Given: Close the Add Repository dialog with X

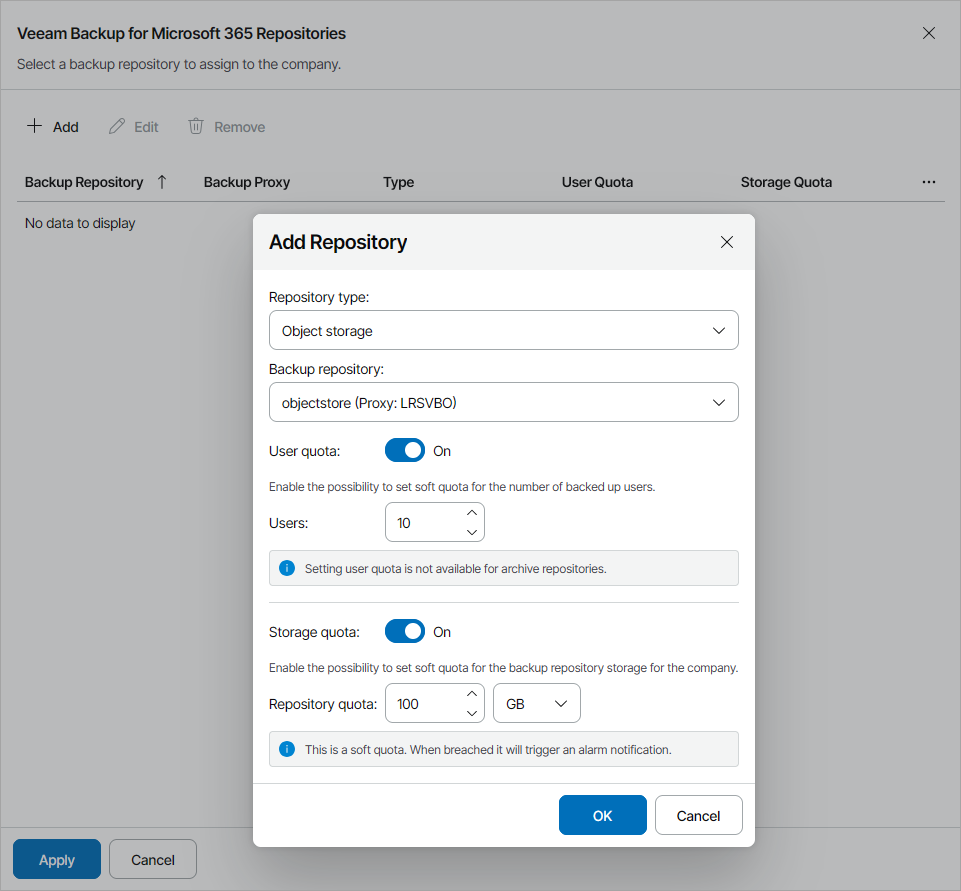Looking at the screenshot, I should [x=727, y=242].
